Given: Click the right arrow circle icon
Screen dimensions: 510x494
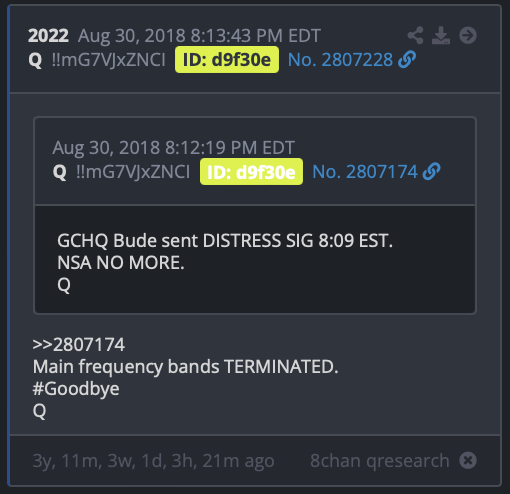Looking at the screenshot, I should coord(468,35).
